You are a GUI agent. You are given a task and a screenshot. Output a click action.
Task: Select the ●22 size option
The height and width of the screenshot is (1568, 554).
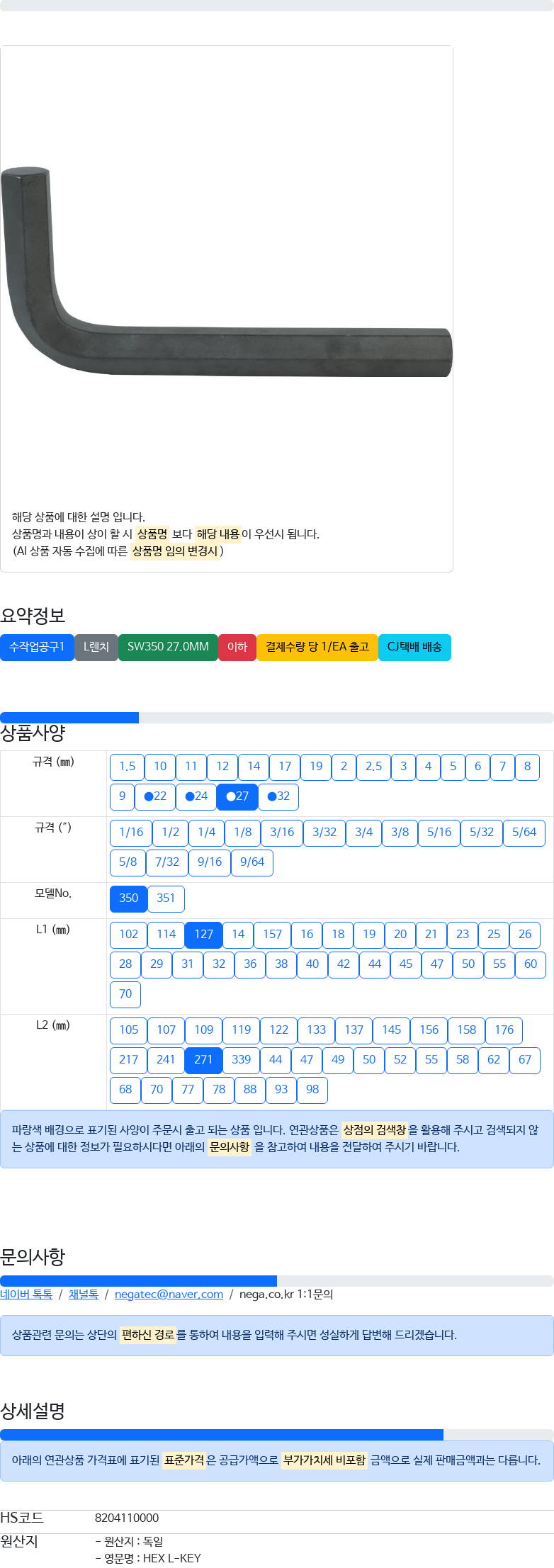coord(155,796)
